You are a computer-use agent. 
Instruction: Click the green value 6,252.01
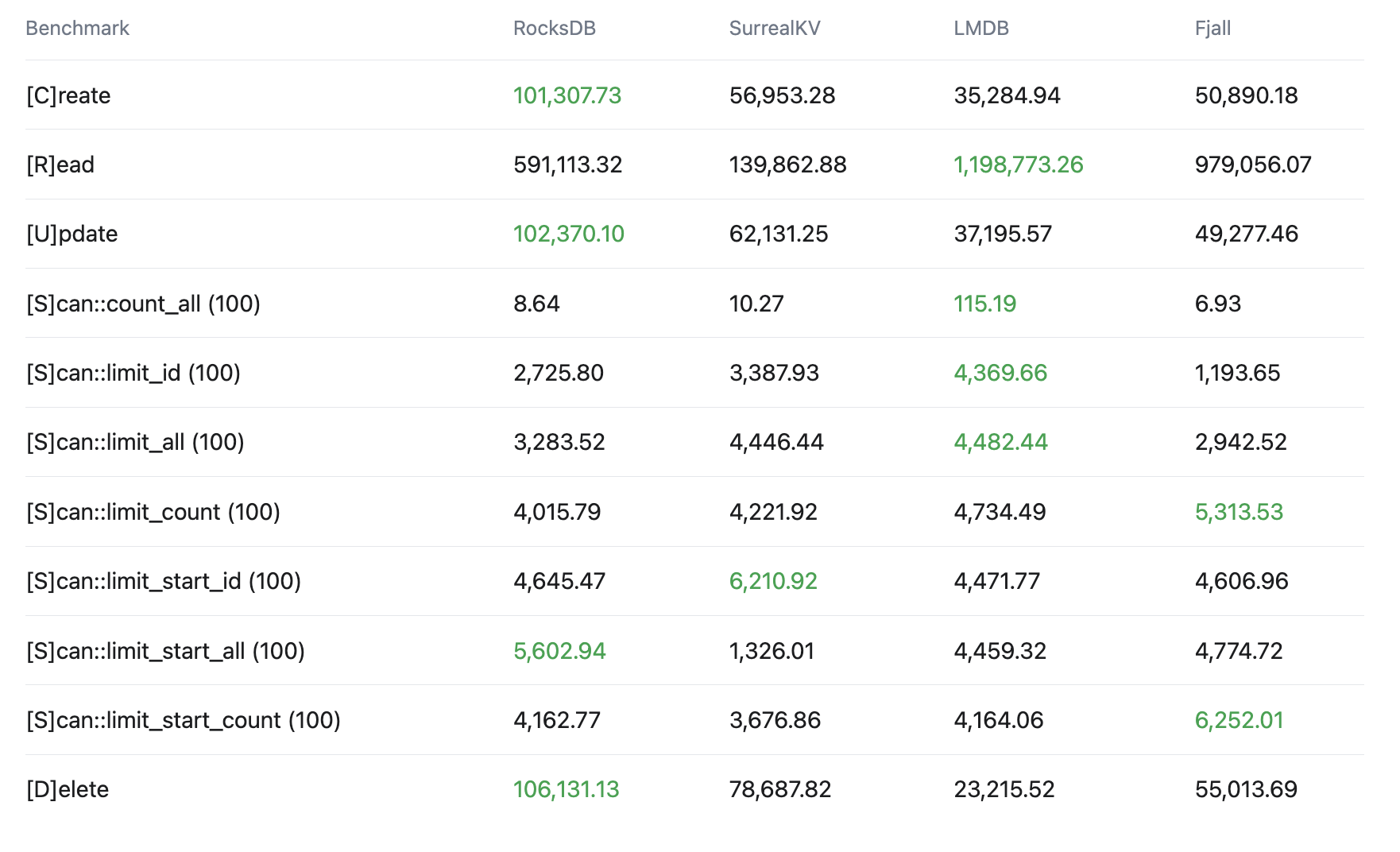[x=1240, y=720]
